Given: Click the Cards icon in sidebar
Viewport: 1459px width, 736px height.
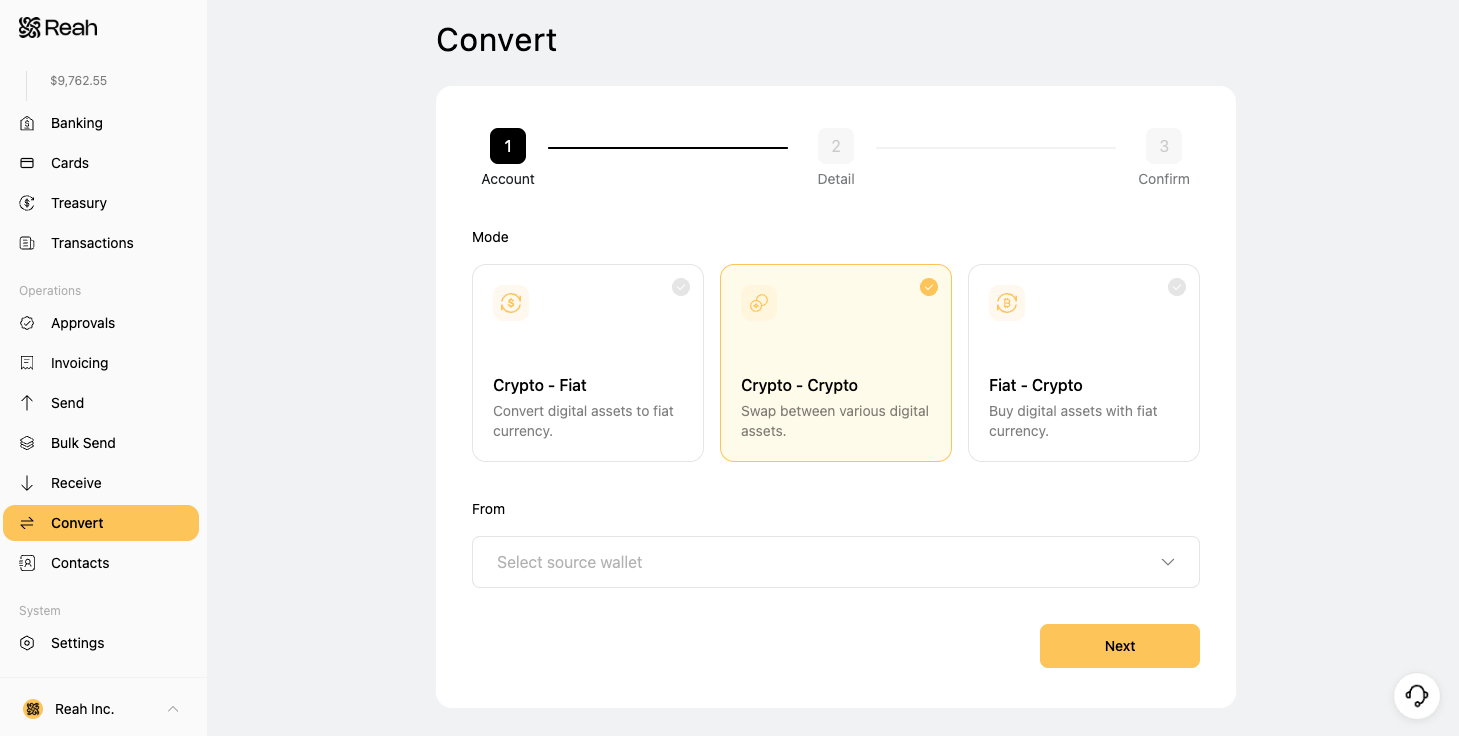Looking at the screenshot, I should click(x=28, y=163).
